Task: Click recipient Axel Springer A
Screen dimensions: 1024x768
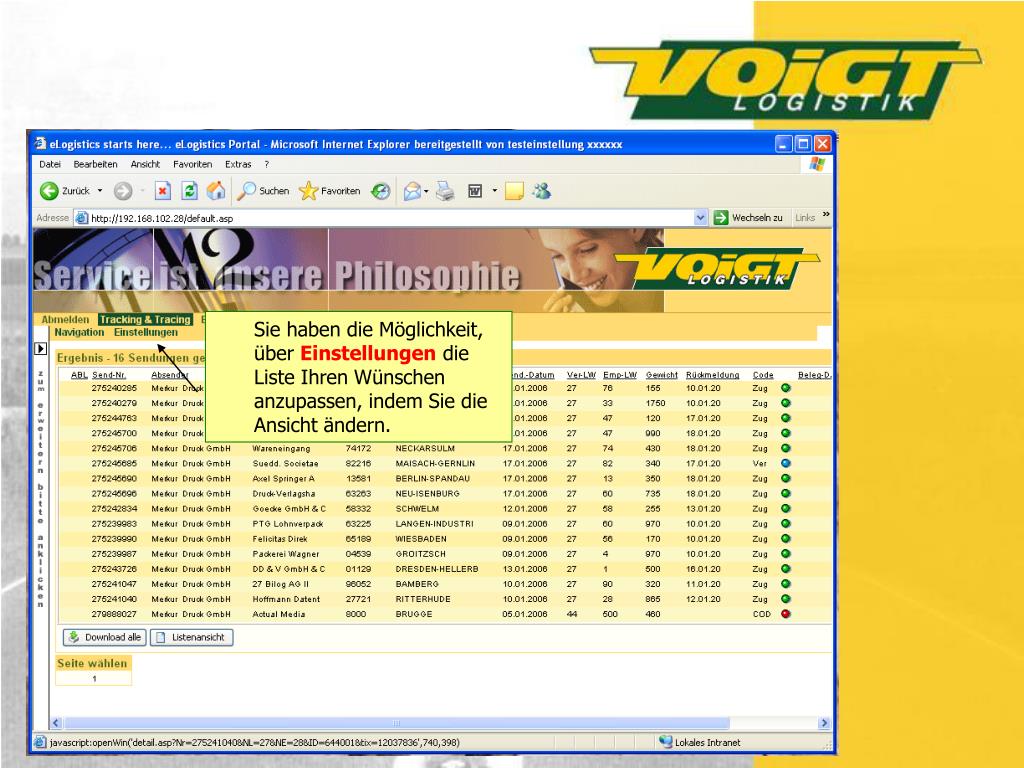Action: [283, 478]
